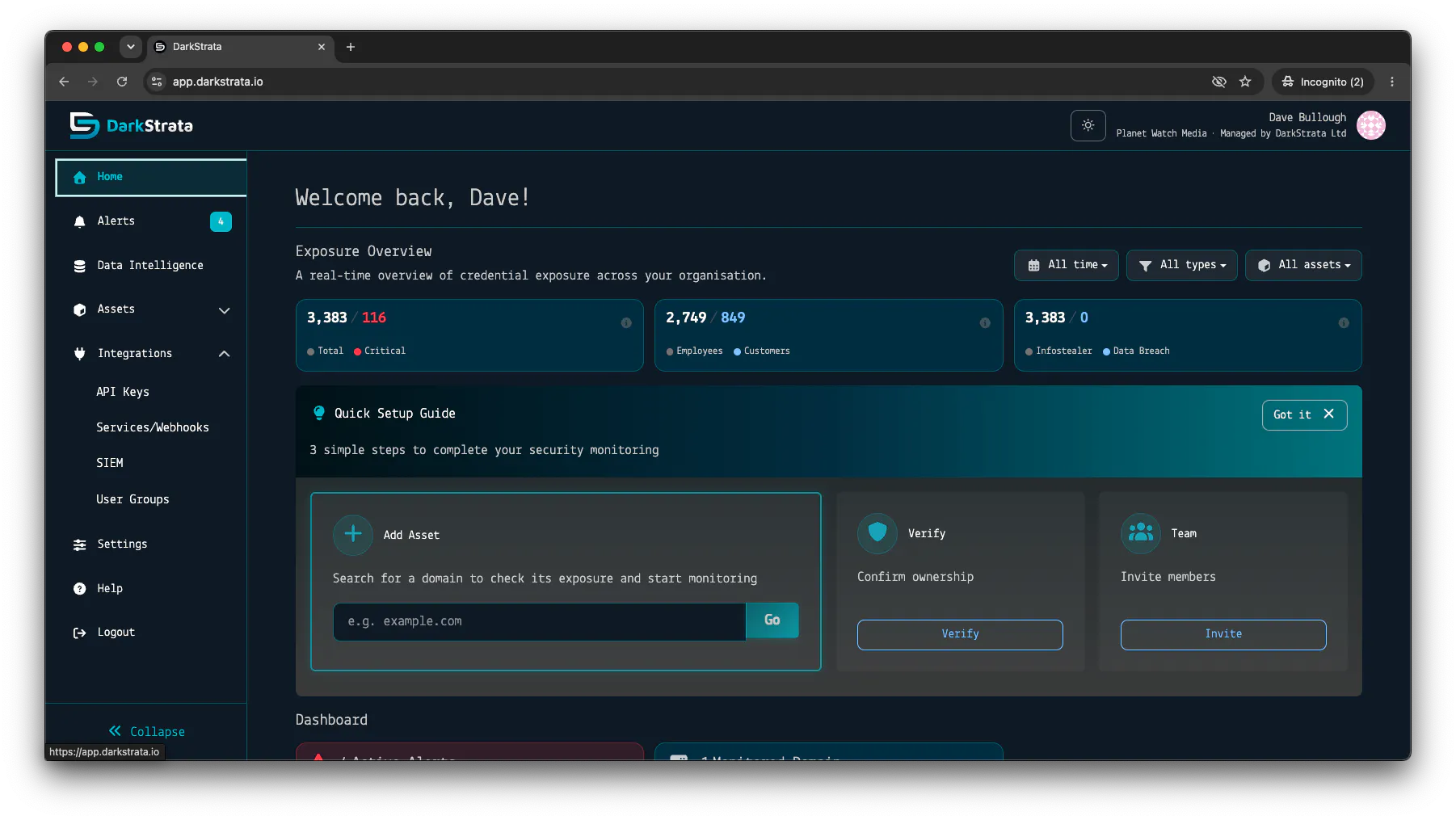Click the Invite members button

pyautogui.click(x=1223, y=634)
